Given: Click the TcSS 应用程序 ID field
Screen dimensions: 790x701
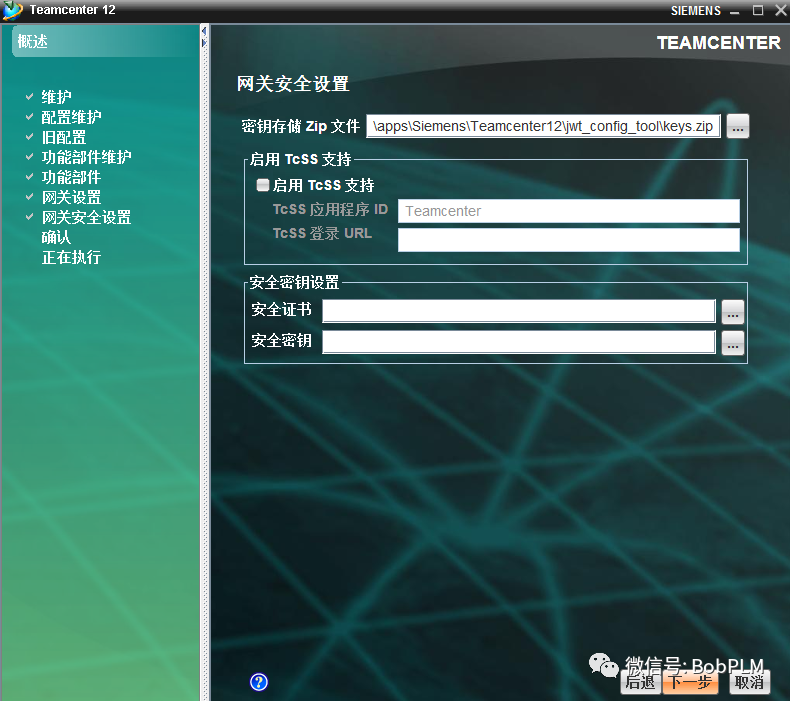Looking at the screenshot, I should pos(569,211).
